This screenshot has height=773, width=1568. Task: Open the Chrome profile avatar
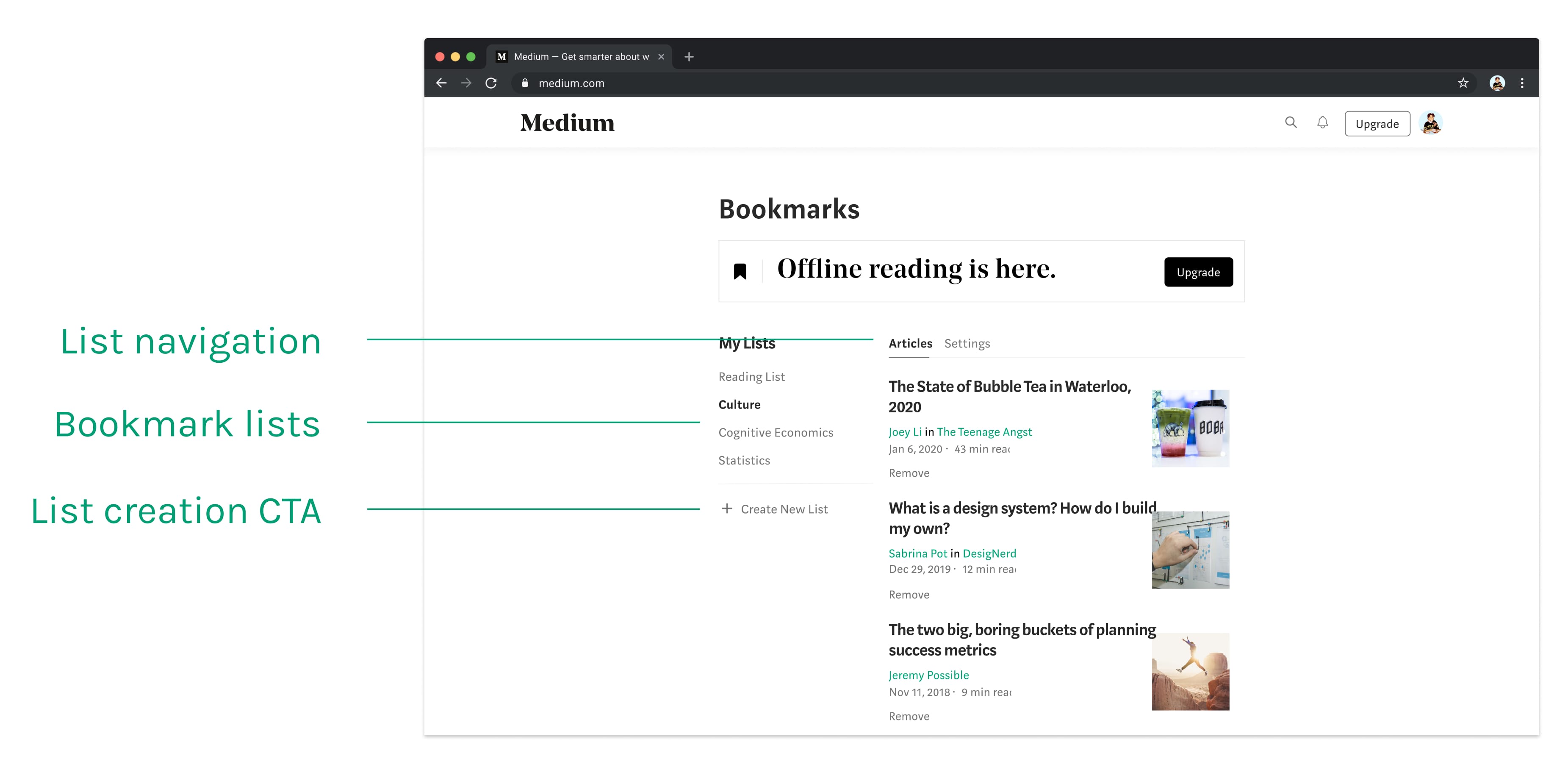pos(1497,83)
